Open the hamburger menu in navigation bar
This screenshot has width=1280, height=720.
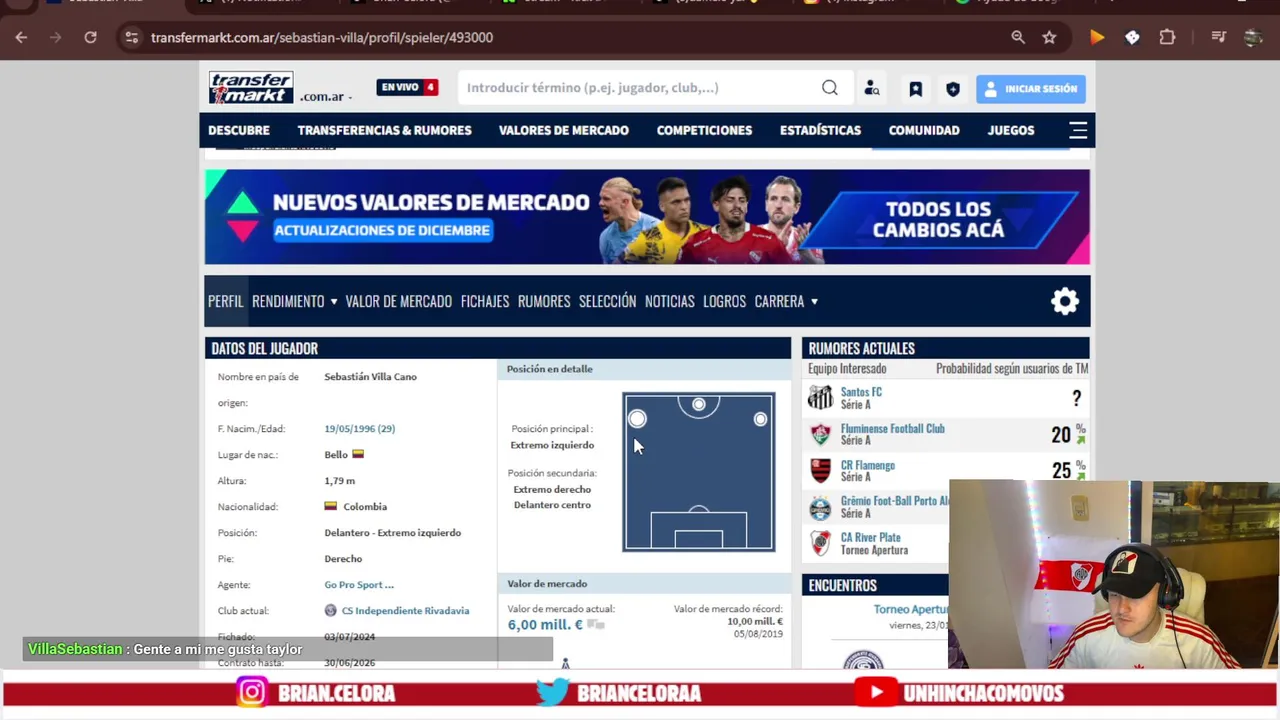tap(1078, 130)
